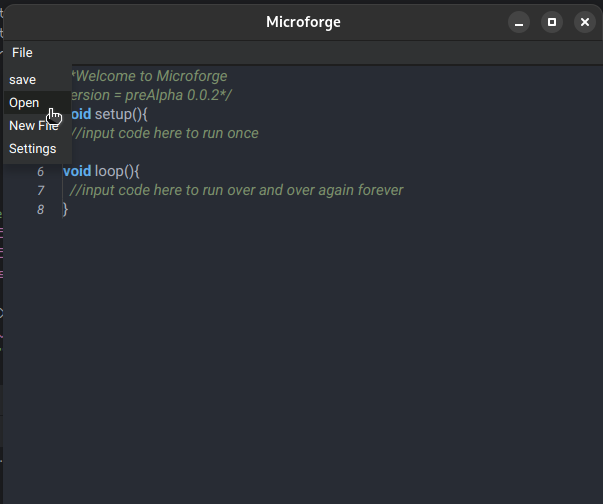Click the Microforge title bar text

coord(303,22)
